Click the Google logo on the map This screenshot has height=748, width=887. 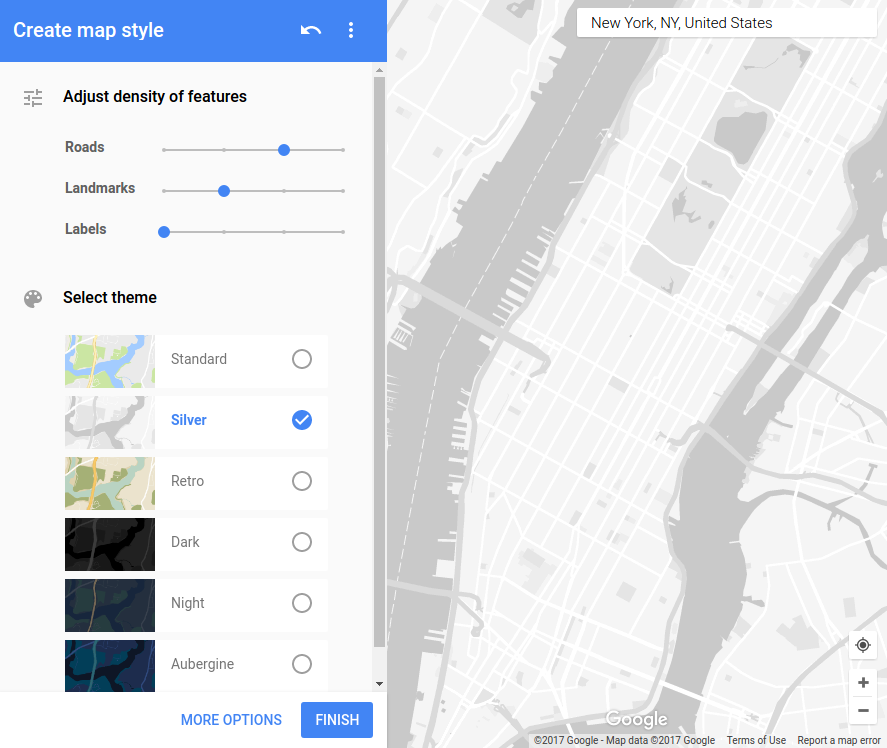[x=636, y=720]
